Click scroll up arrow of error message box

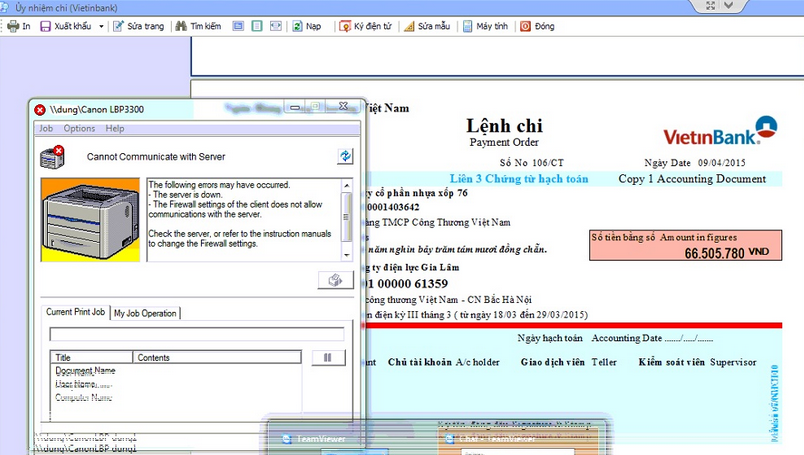(x=347, y=185)
